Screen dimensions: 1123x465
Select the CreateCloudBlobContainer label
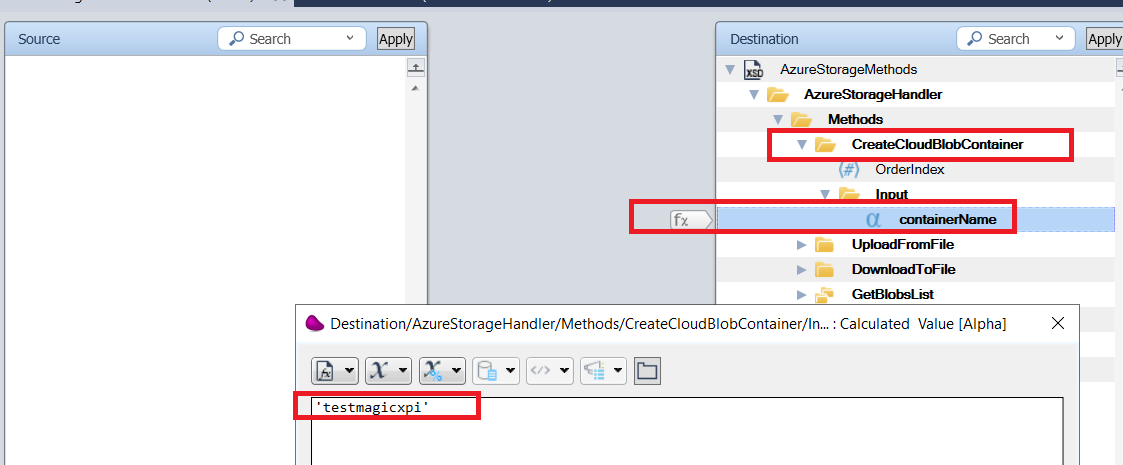pos(938,145)
